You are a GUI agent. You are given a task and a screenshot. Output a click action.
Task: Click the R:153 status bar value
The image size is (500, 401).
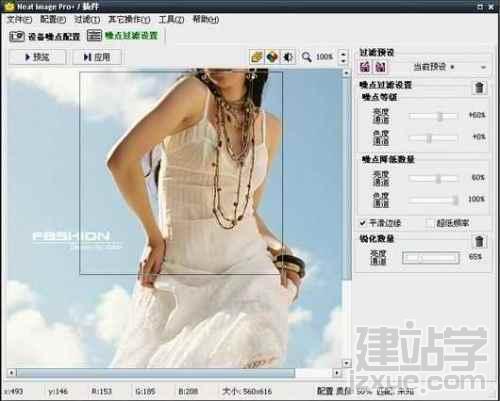101,391
